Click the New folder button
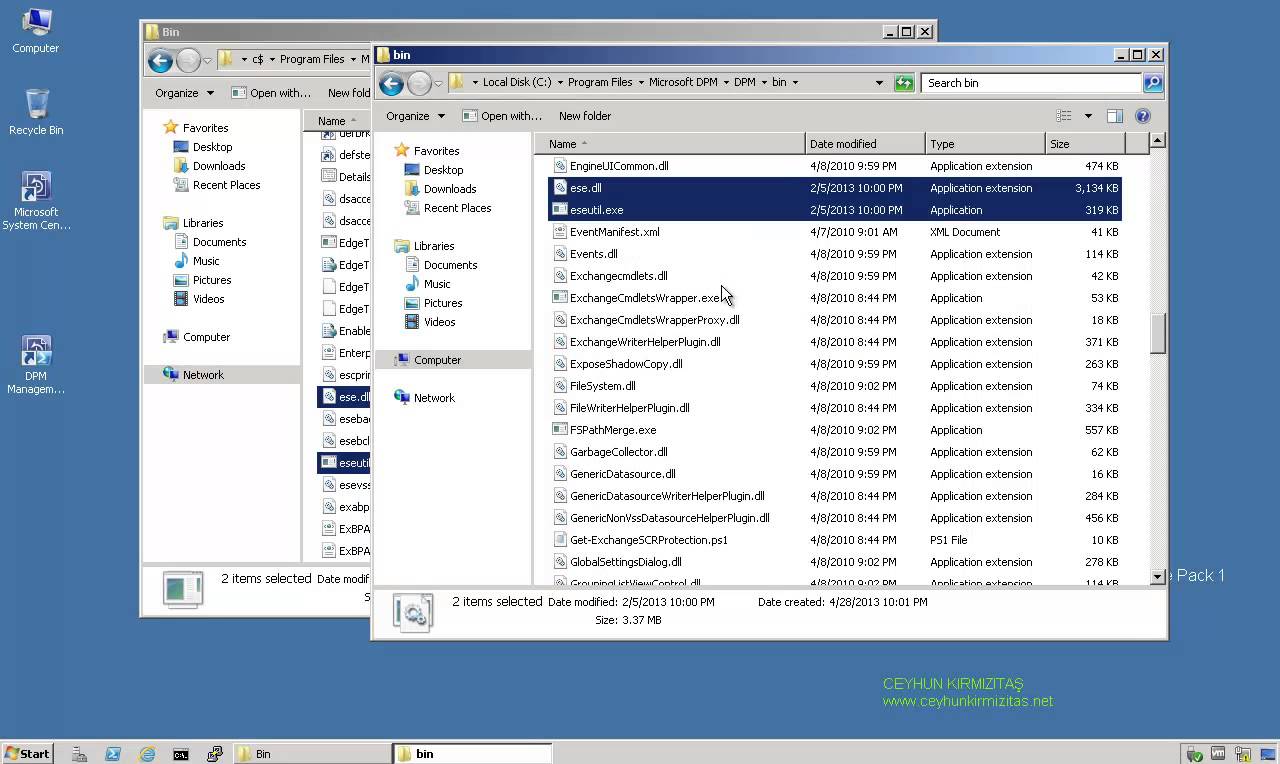Viewport: 1280px width, 764px height. pyautogui.click(x=585, y=116)
